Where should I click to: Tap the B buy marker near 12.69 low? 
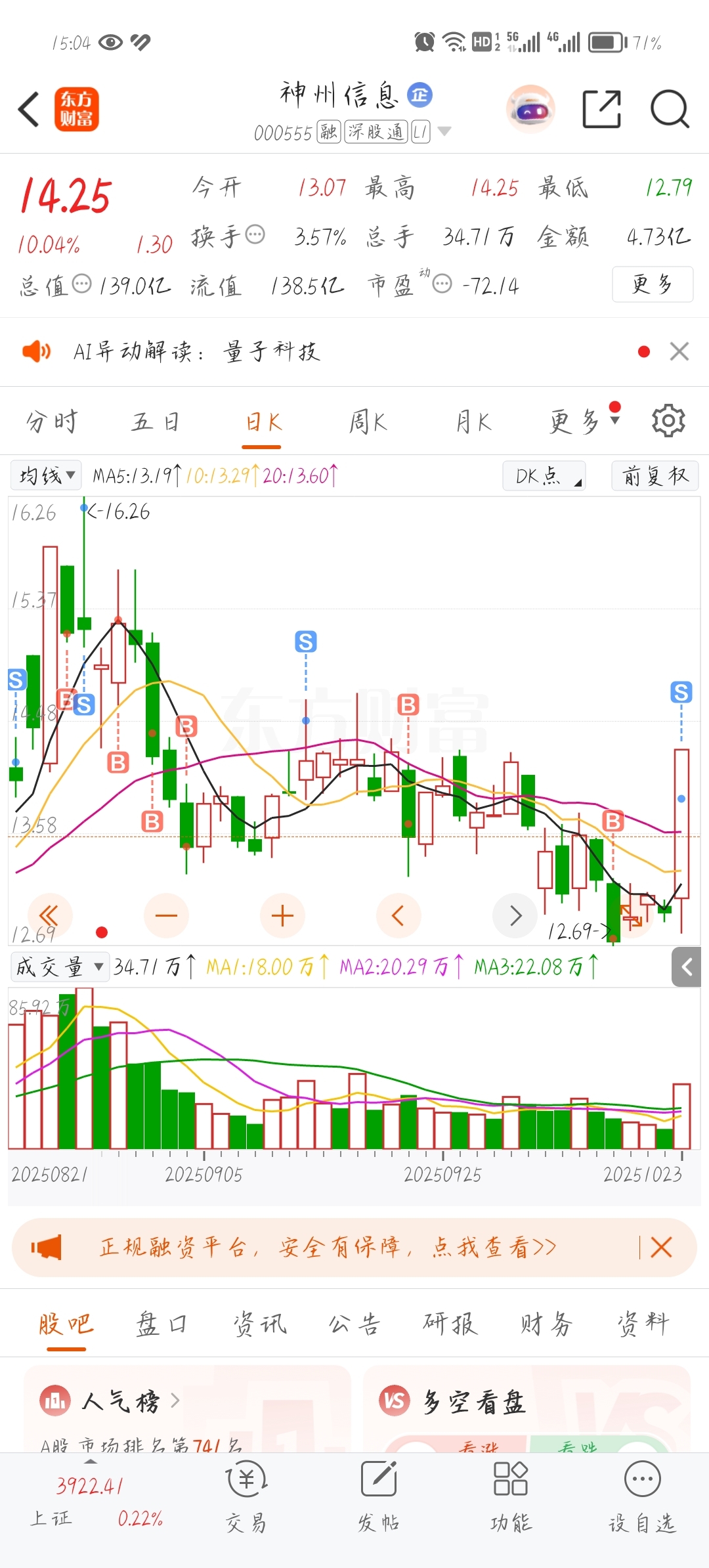click(x=613, y=821)
